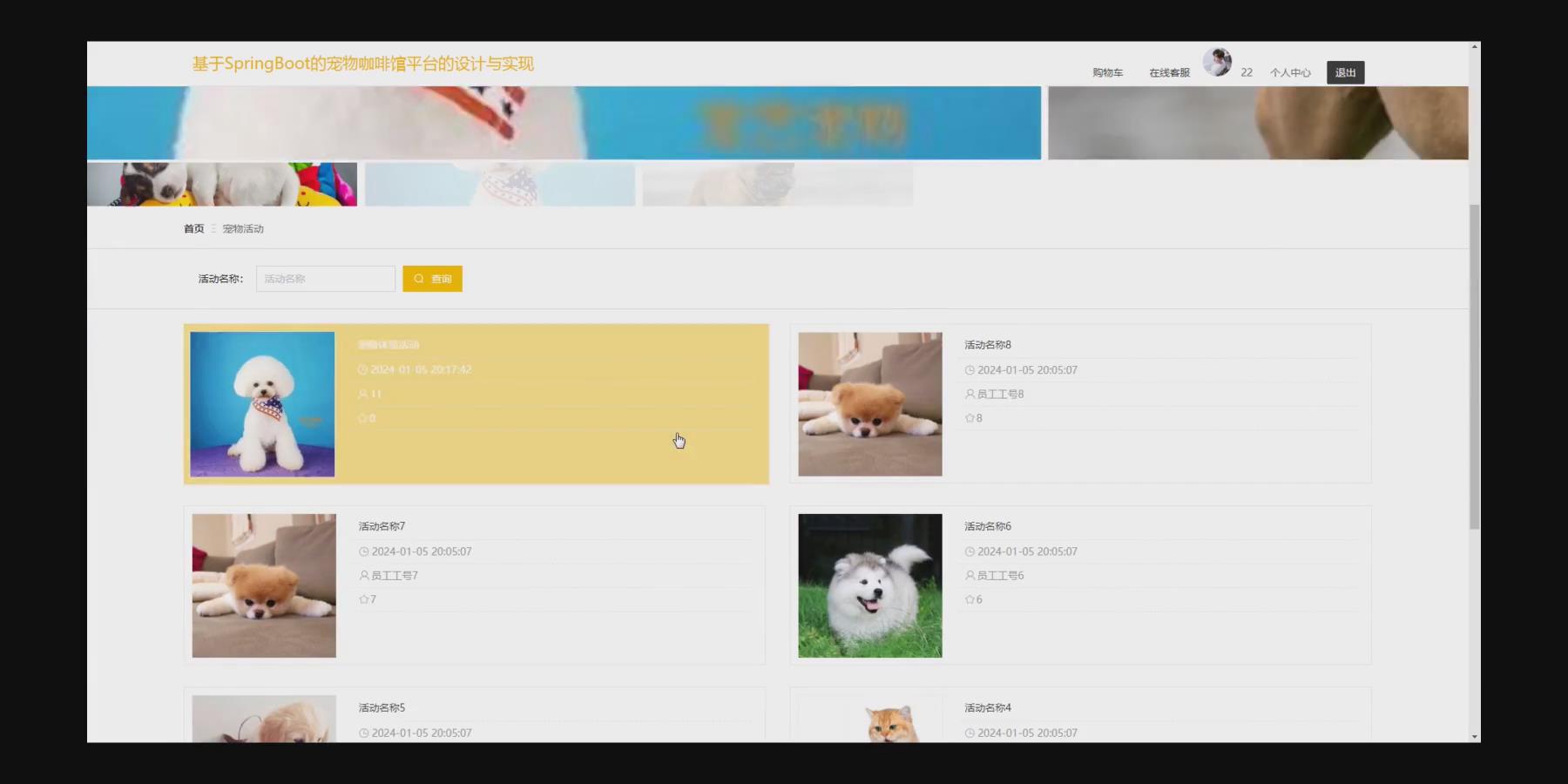Select the third carousel thumbnail of pug

pos(778,184)
